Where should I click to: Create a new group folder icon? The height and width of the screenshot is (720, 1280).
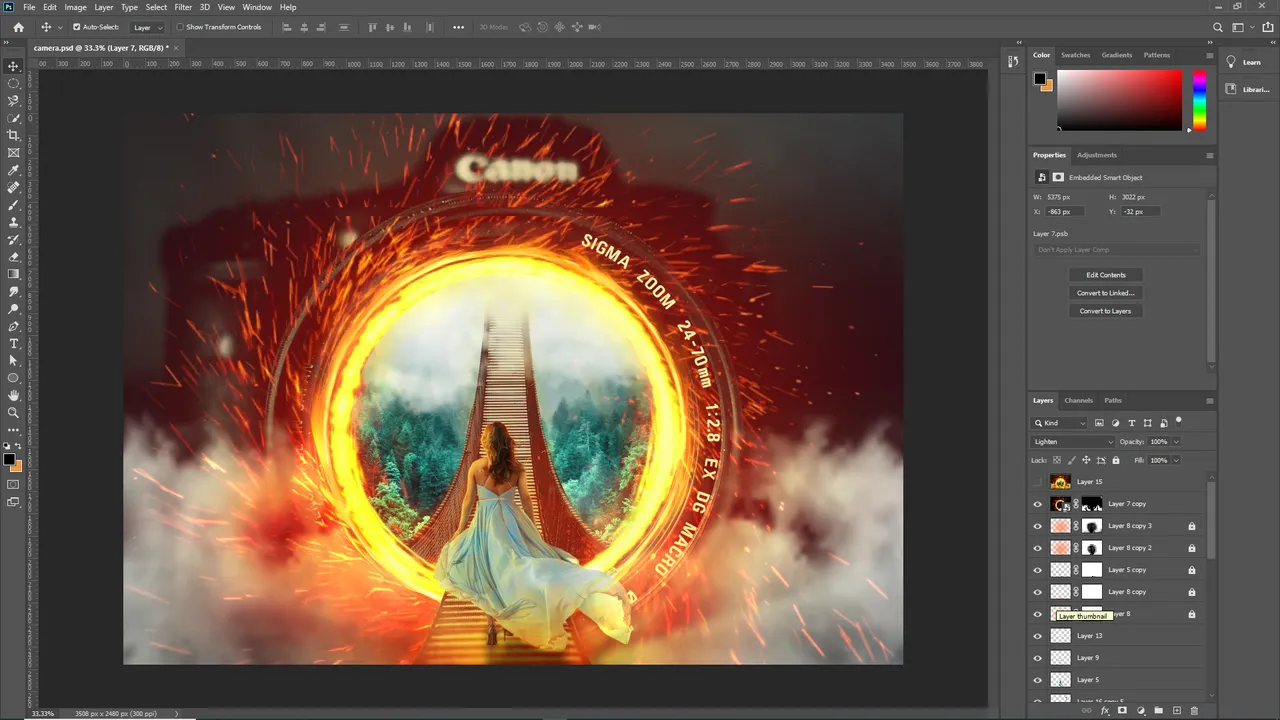[x=1158, y=711]
